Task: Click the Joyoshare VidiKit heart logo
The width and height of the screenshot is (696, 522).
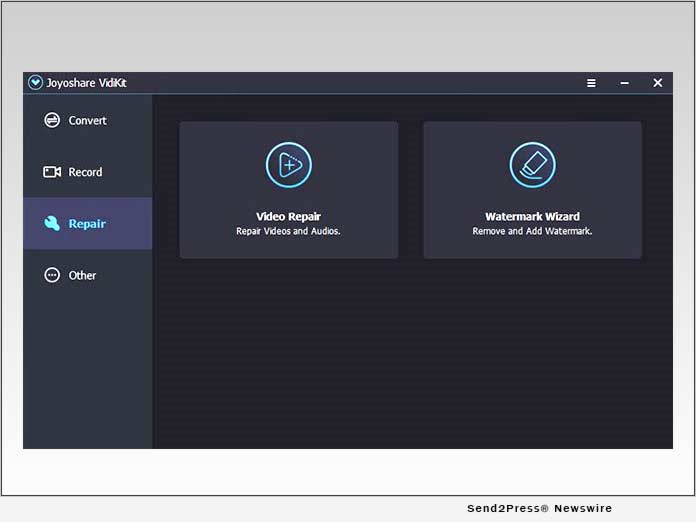Action: [x=36, y=83]
